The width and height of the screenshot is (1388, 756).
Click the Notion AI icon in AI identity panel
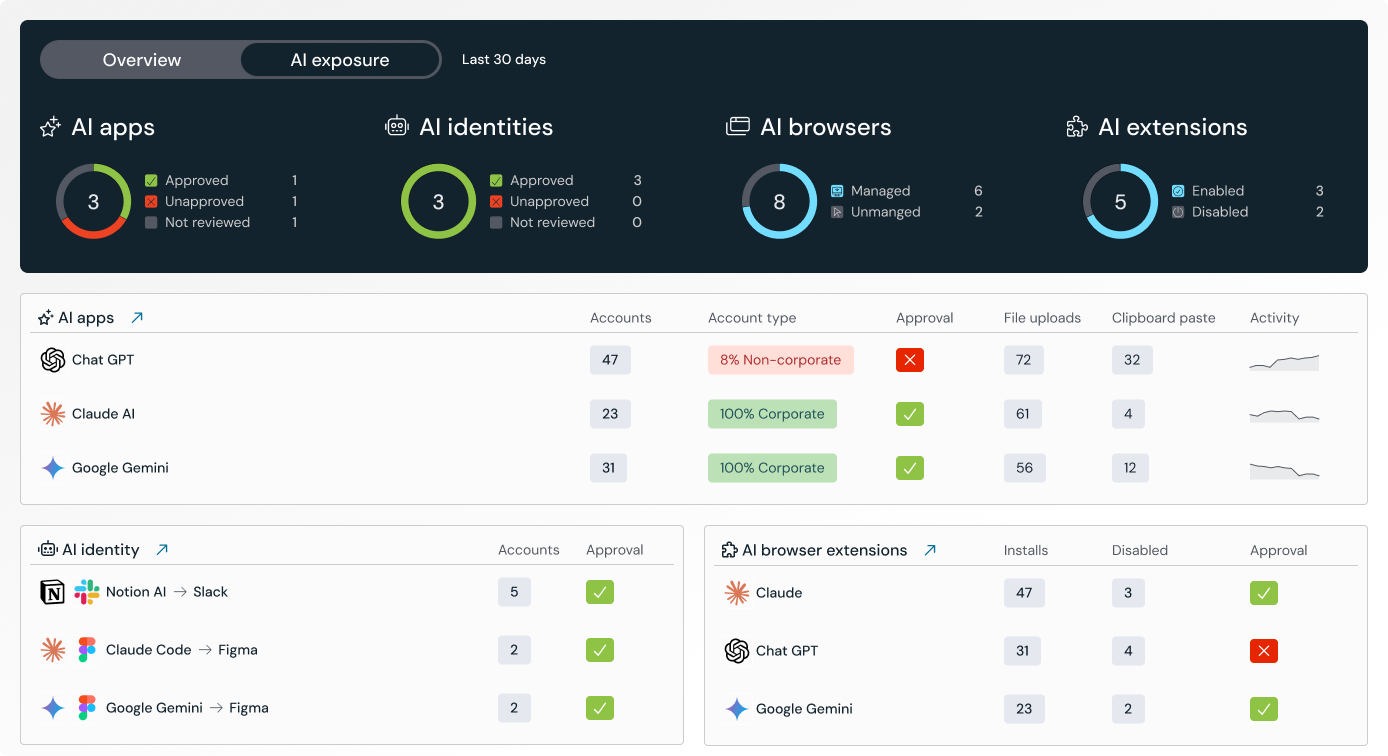pyautogui.click(x=50, y=591)
